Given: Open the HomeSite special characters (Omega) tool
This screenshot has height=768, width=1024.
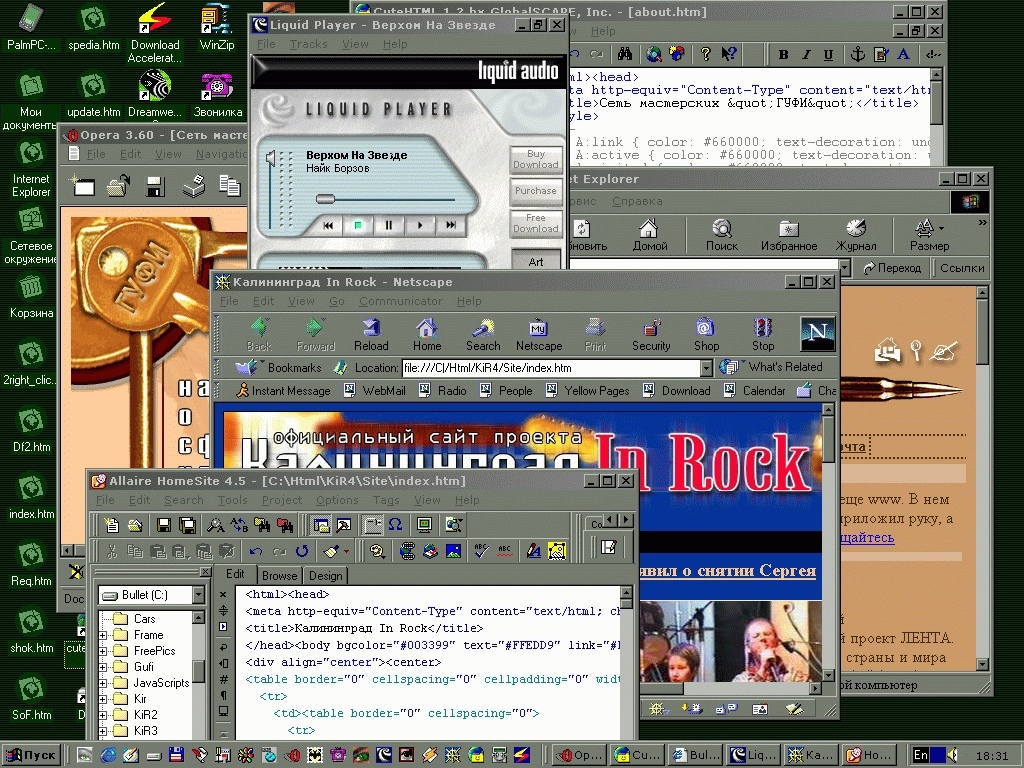Looking at the screenshot, I should (x=395, y=525).
